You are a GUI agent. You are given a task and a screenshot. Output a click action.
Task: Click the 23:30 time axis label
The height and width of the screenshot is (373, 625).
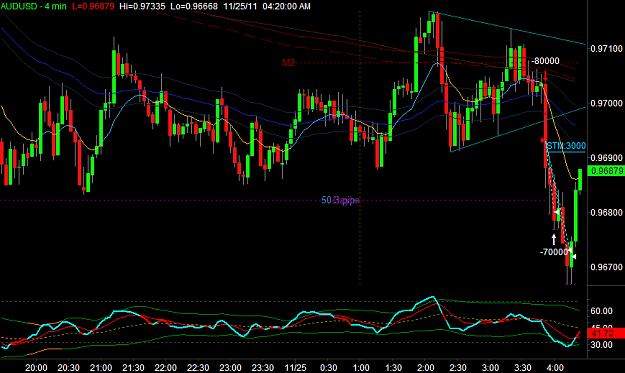[262, 367]
